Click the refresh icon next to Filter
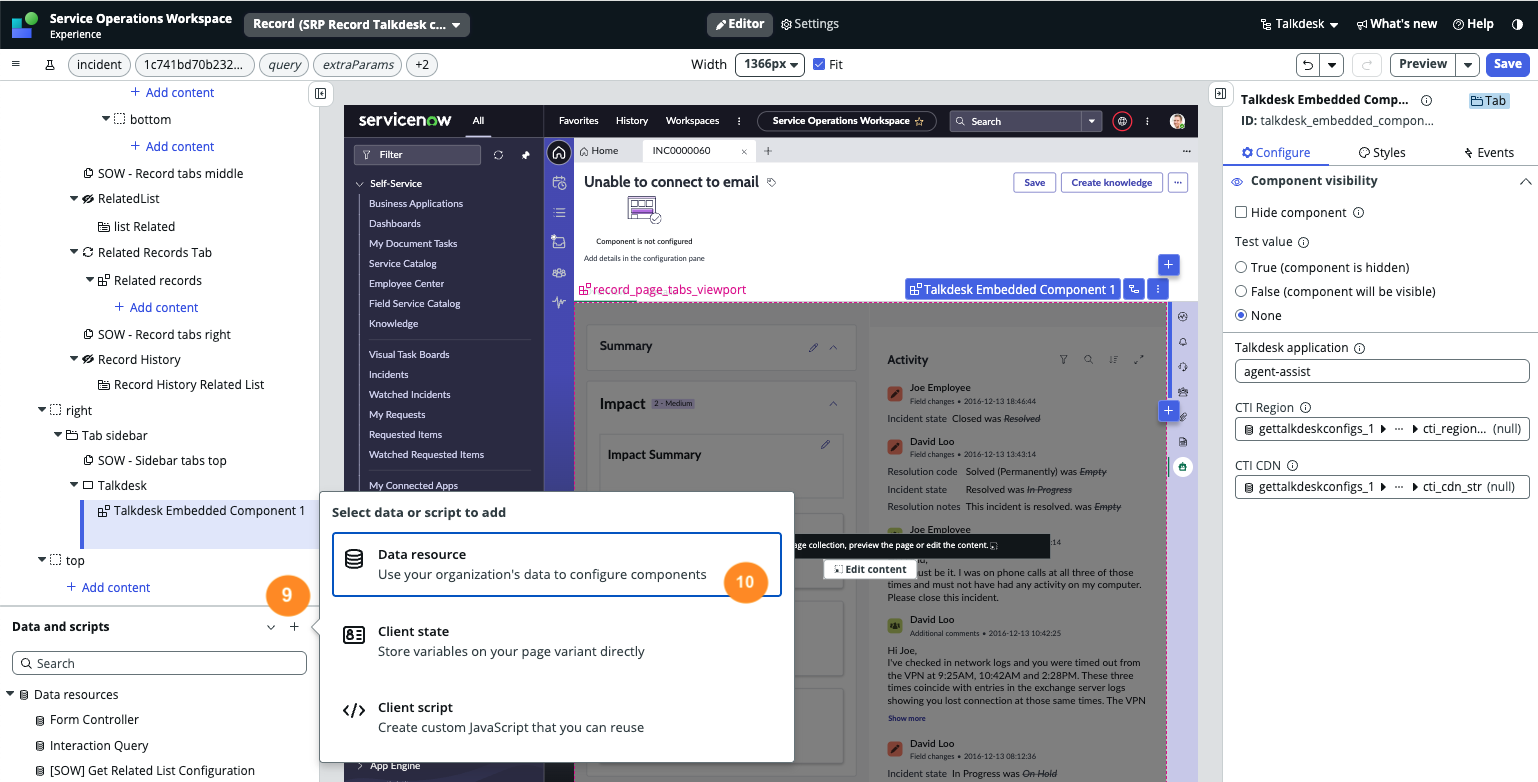The width and height of the screenshot is (1538, 782). click(x=498, y=155)
